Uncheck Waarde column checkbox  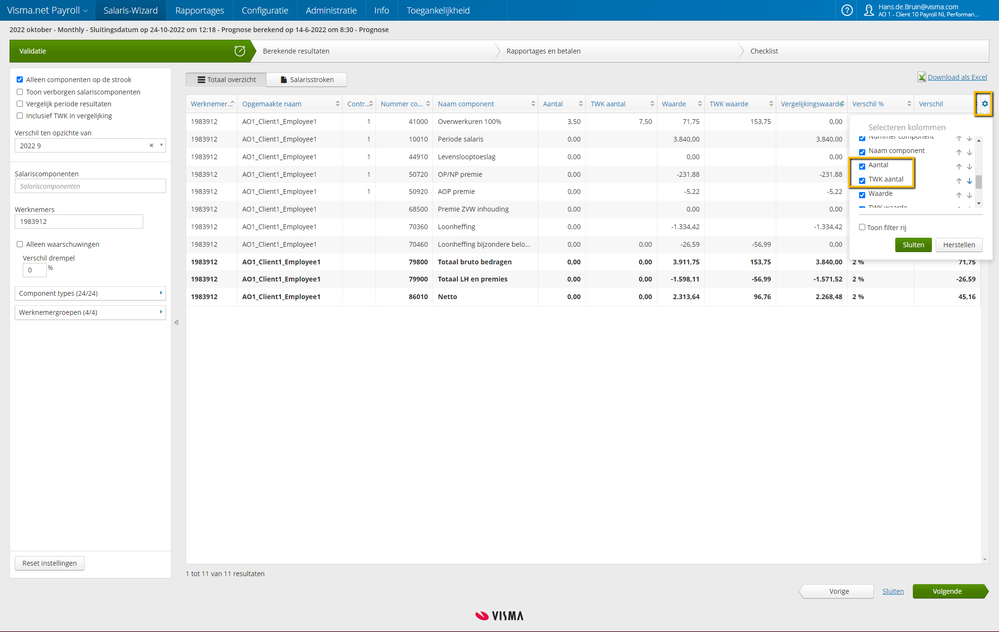pyautogui.click(x=862, y=194)
